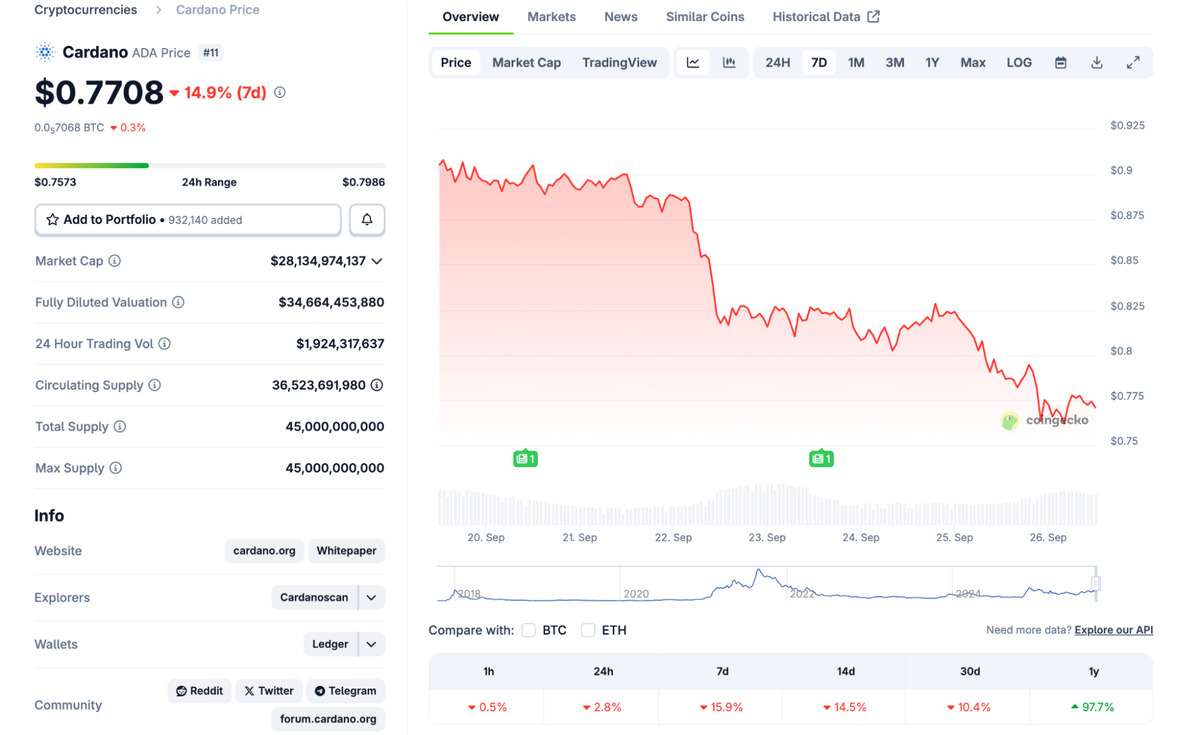This screenshot has height=735, width=1200.
Task: Click Add to Portfolio button
Action: tap(188, 220)
